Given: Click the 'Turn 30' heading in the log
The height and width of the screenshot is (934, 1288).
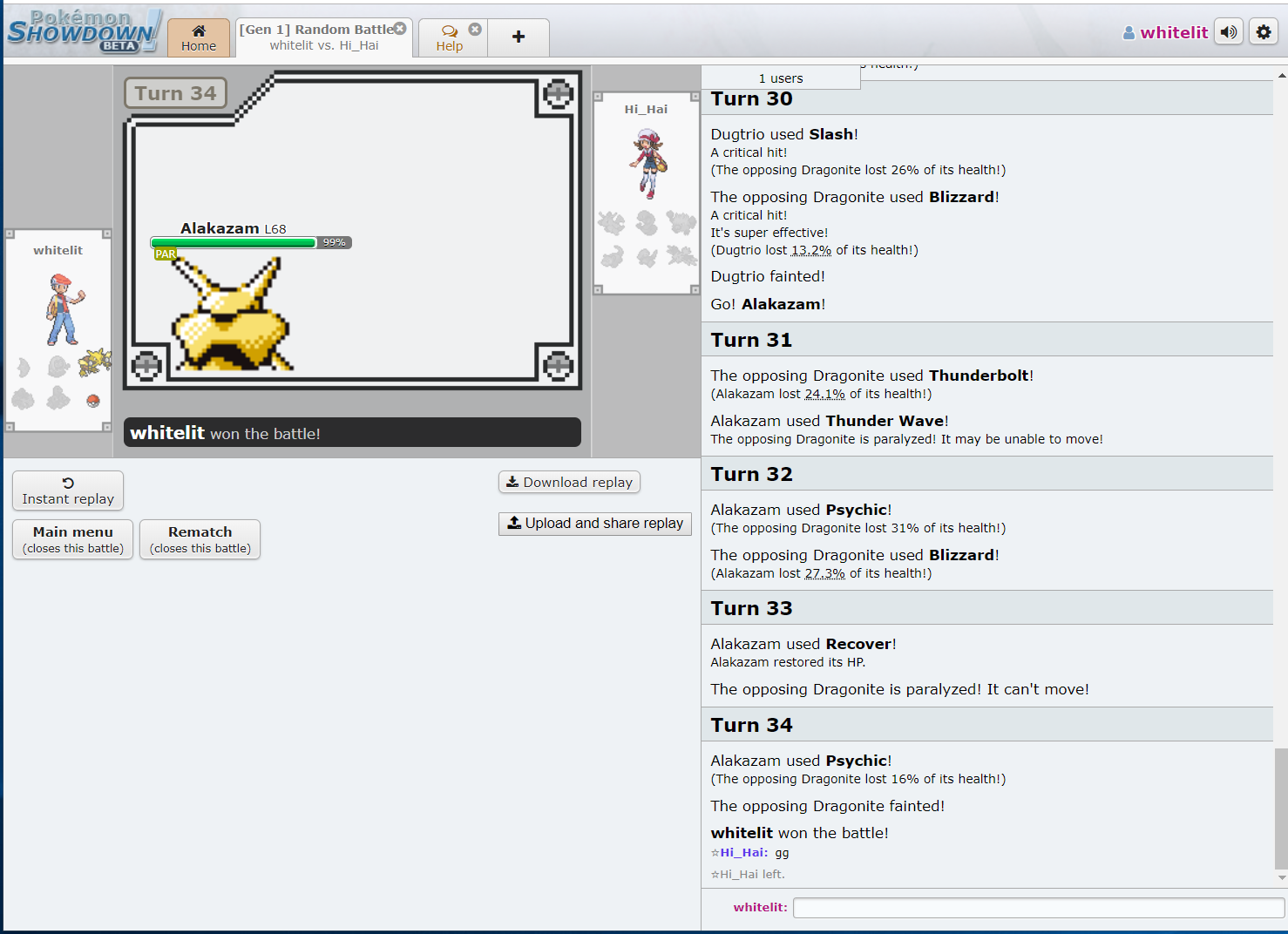Looking at the screenshot, I should (x=752, y=98).
